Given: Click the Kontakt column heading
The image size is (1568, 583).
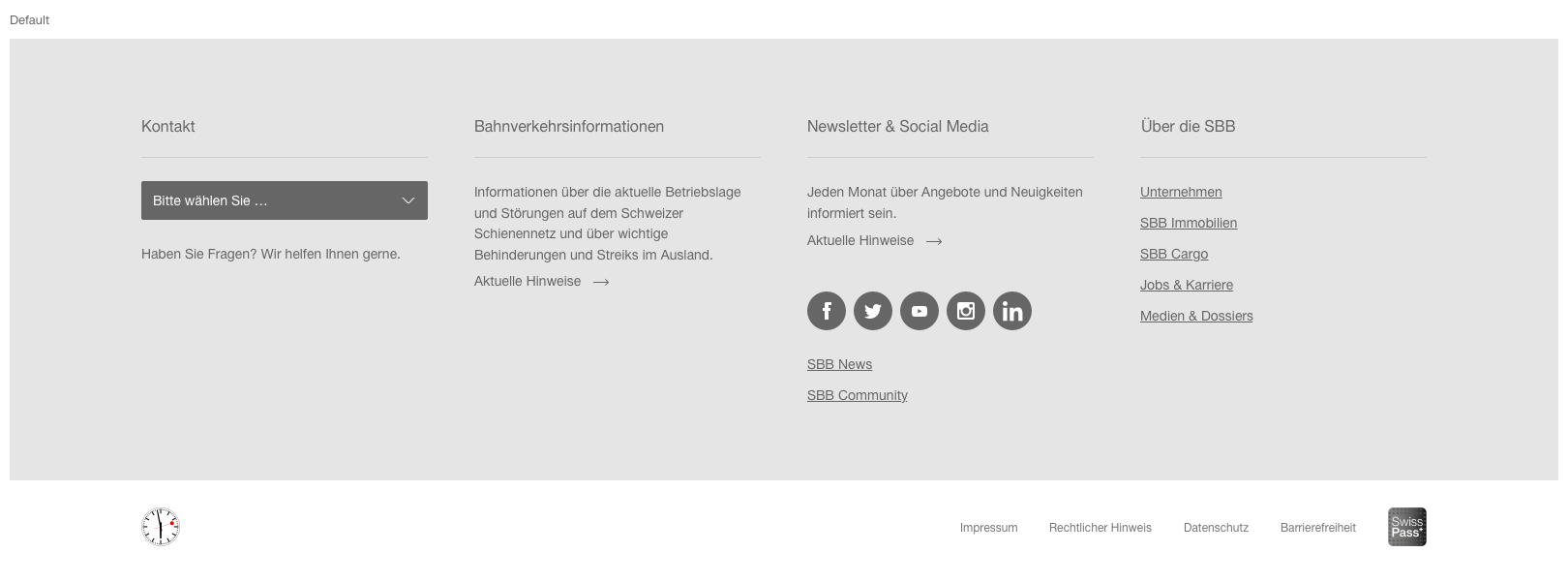Looking at the screenshot, I should pos(168,126).
